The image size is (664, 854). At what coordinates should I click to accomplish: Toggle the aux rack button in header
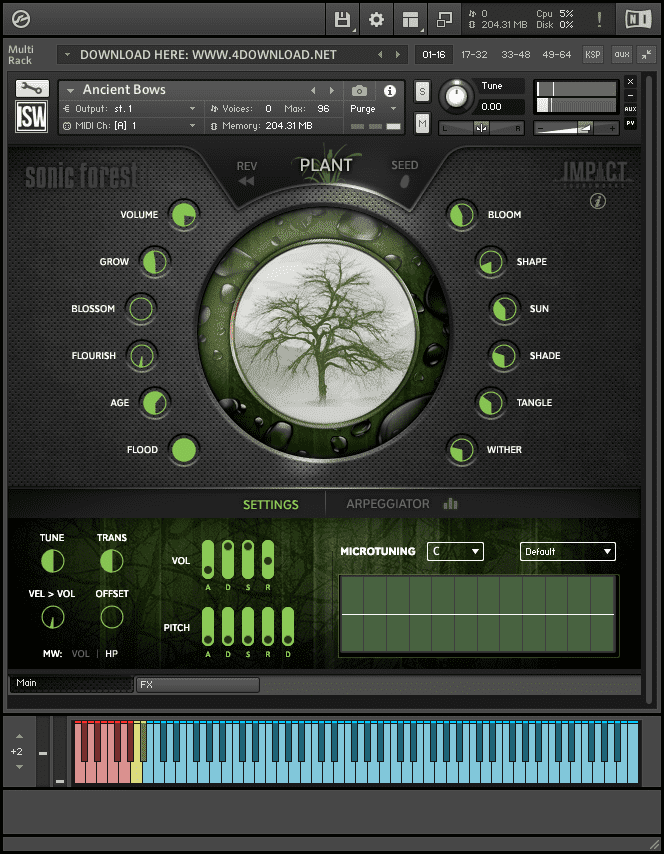click(x=622, y=54)
